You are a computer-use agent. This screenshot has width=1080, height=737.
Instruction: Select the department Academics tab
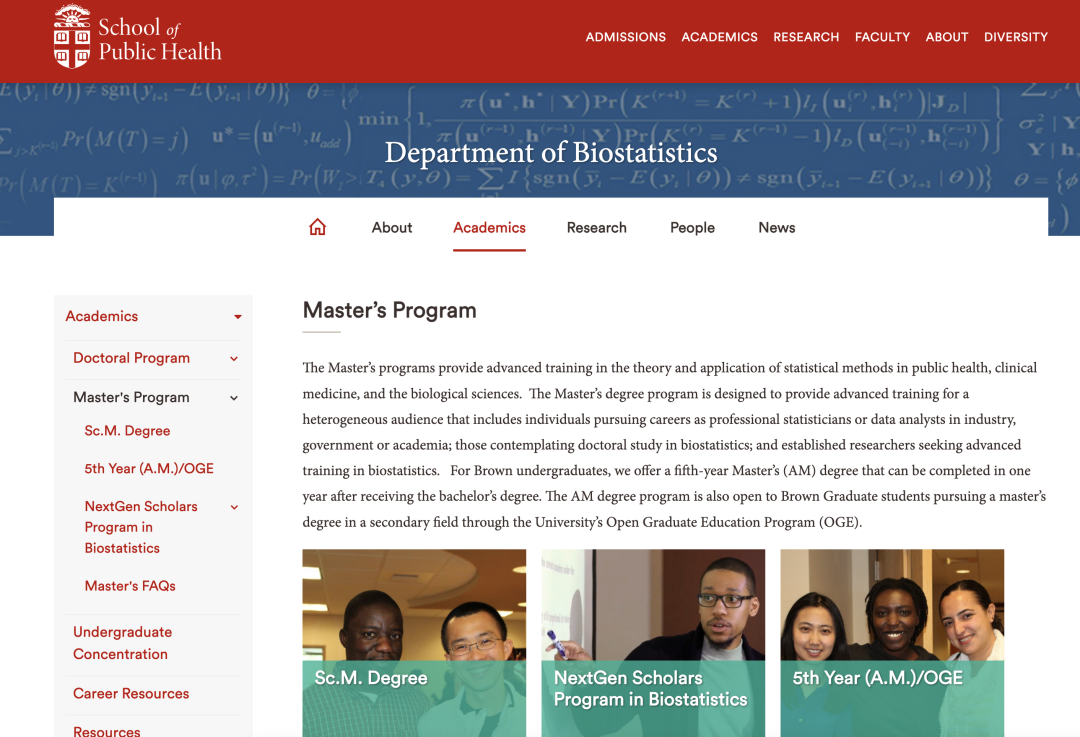489,227
